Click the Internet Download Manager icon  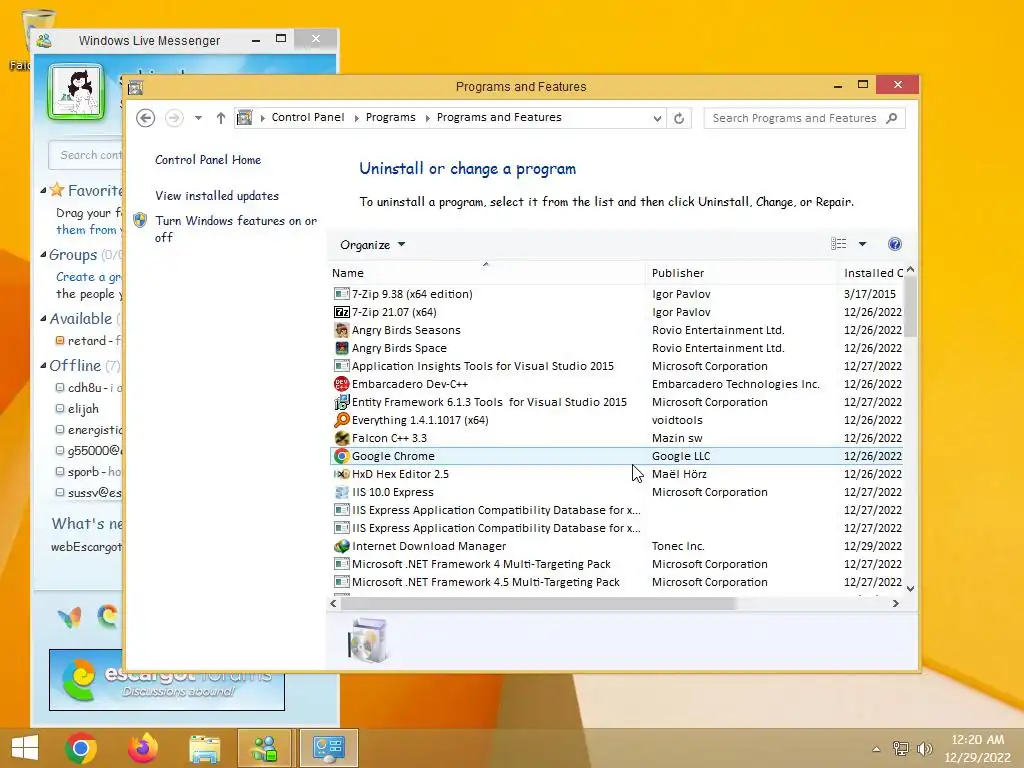[x=342, y=546]
